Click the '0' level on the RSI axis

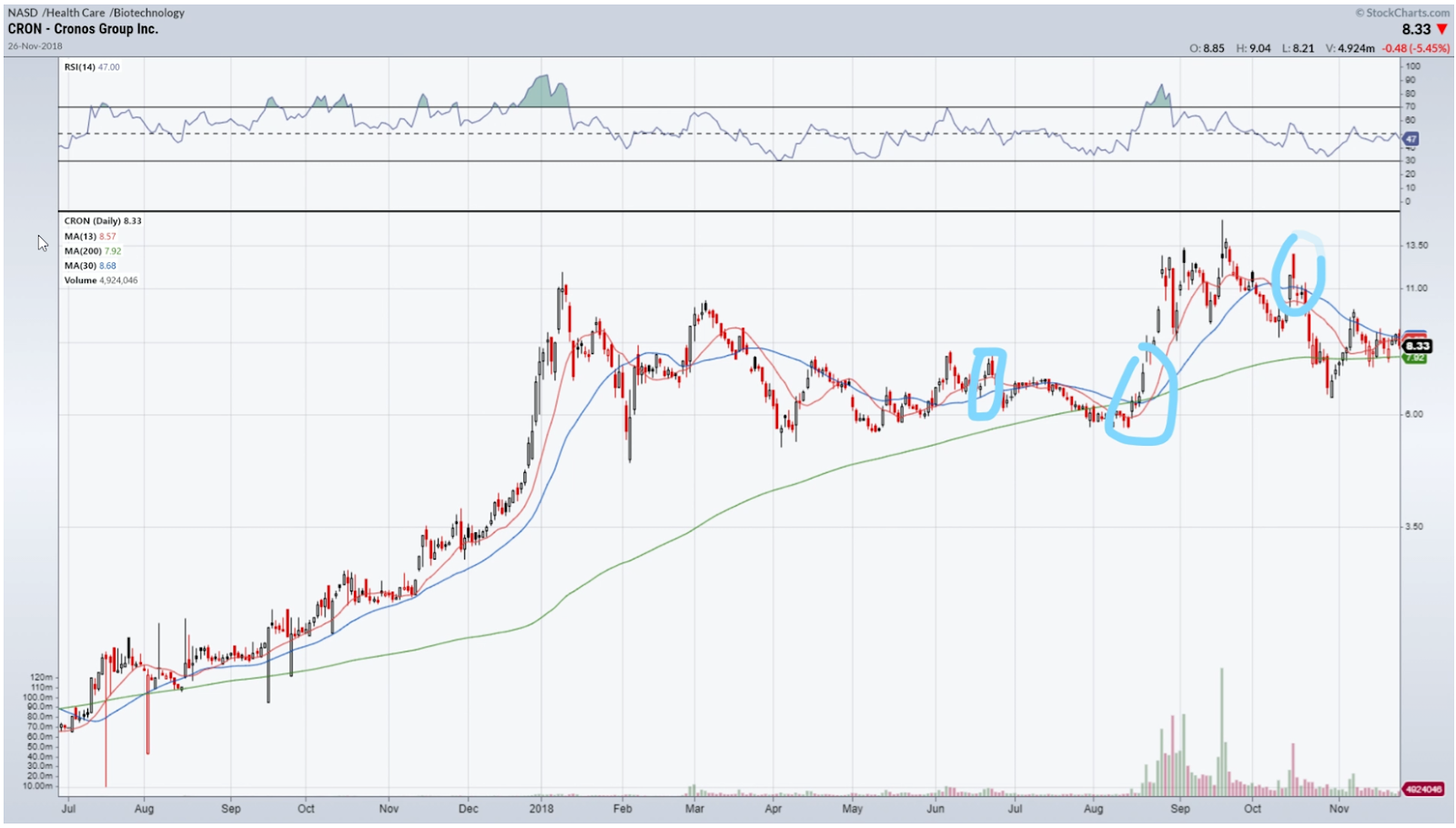pos(1408,201)
